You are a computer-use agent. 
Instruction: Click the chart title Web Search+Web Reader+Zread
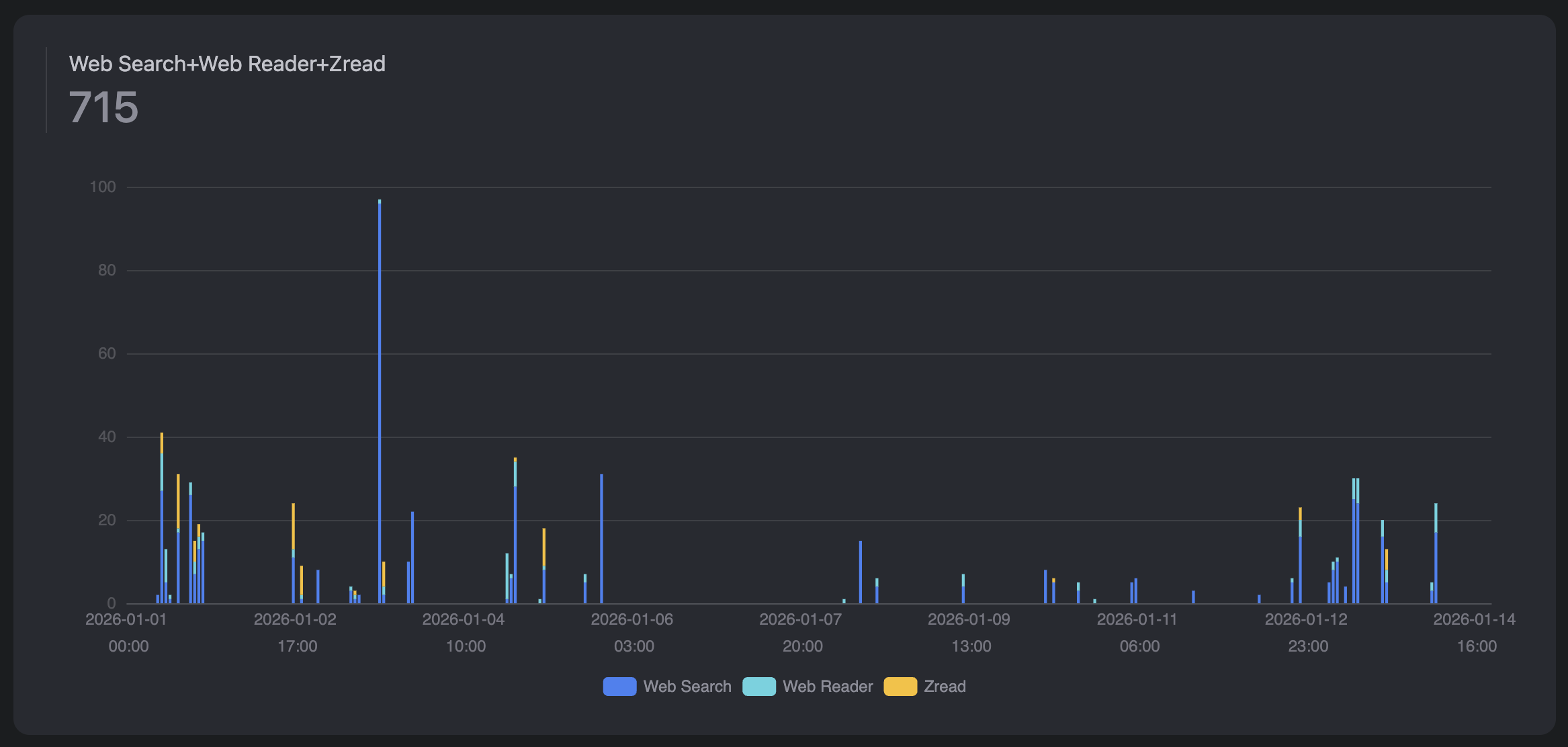pos(227,64)
